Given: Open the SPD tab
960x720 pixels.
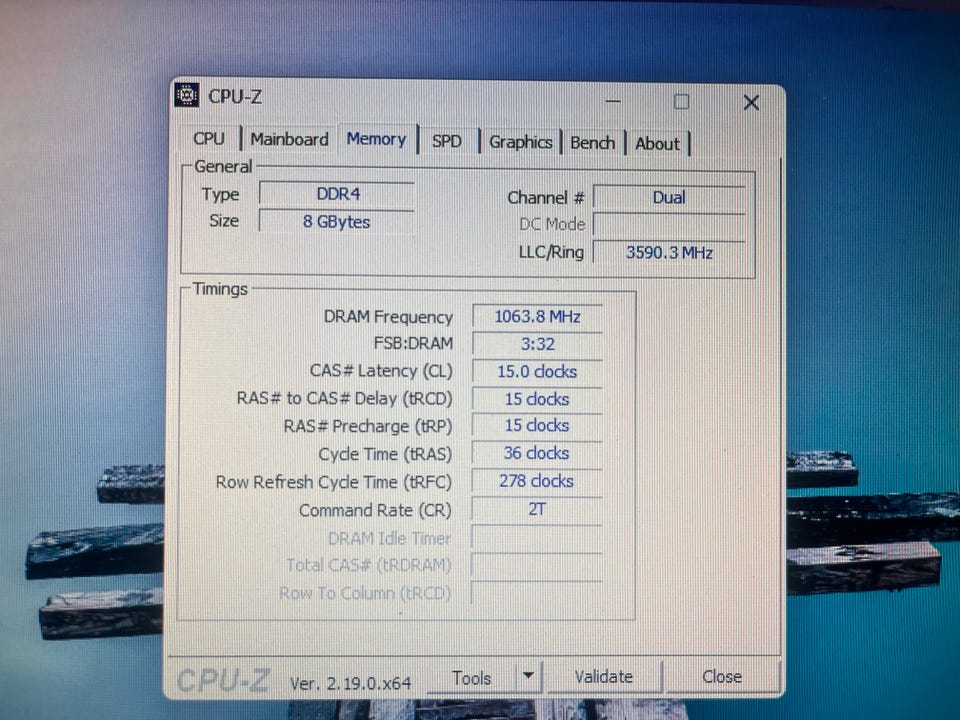Looking at the screenshot, I should [446, 141].
